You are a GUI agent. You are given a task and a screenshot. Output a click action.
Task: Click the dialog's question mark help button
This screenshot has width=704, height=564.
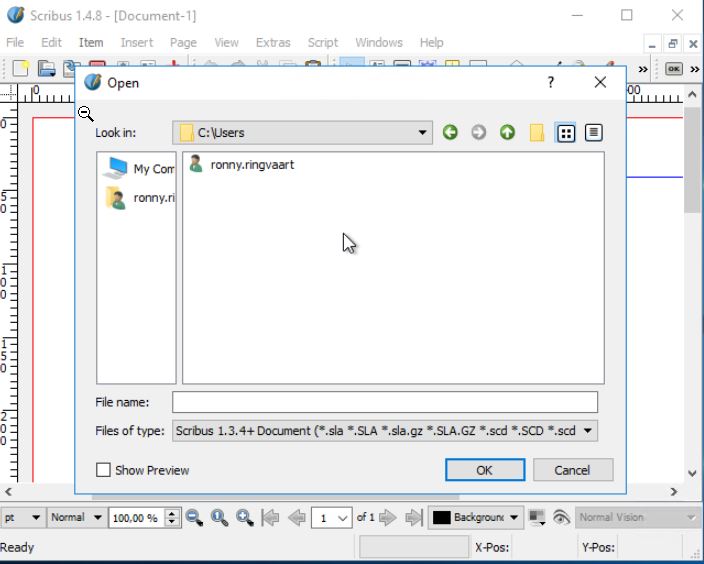550,83
